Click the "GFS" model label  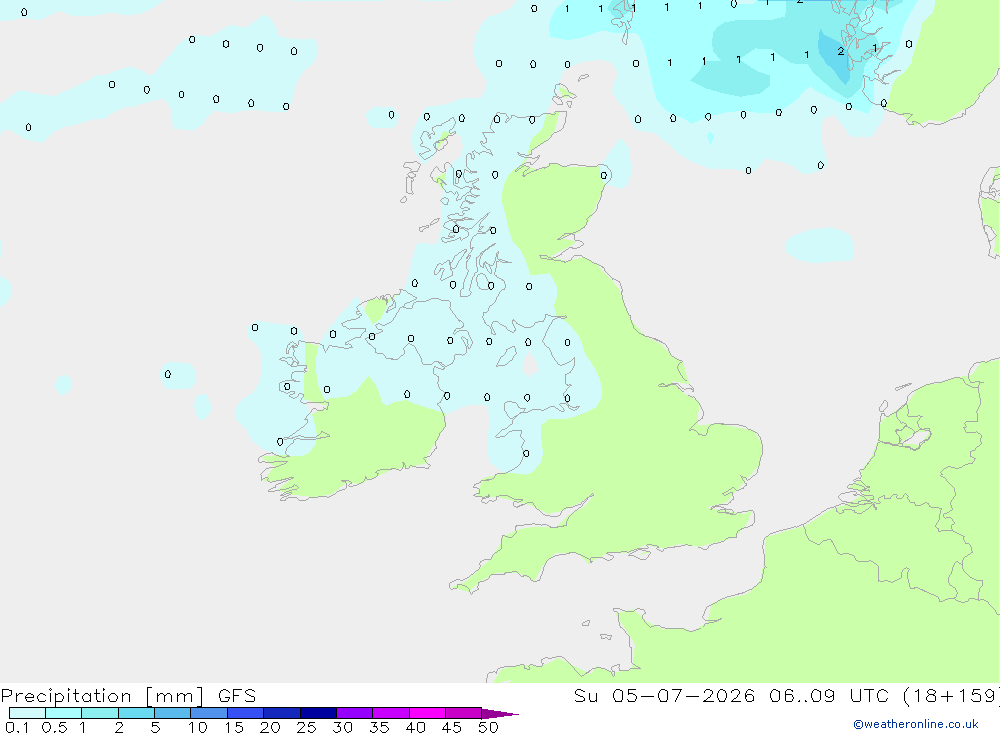(x=237, y=696)
